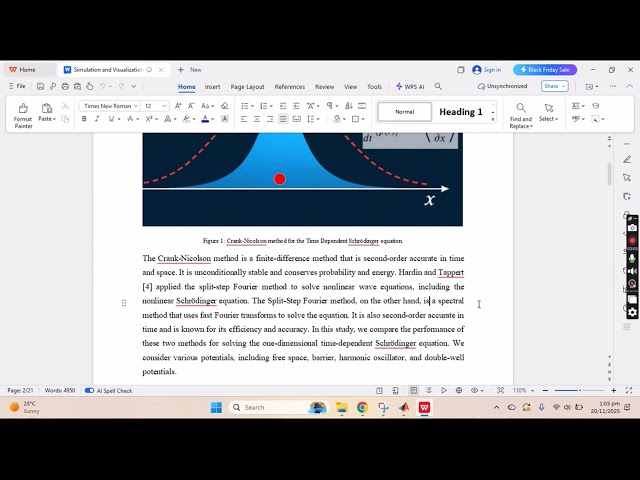Screen dimensions: 640x480
Task: Toggle Outline view in status bar
Action: pyautogui.click(x=428, y=390)
